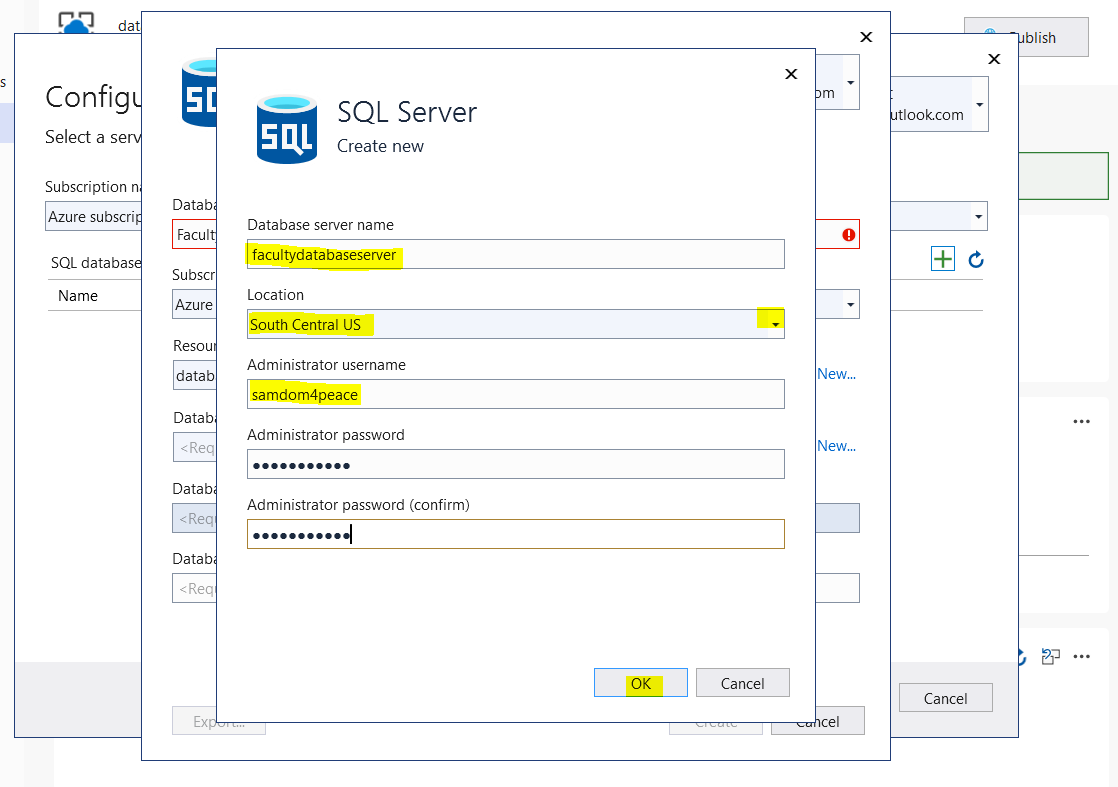This screenshot has width=1118, height=787.
Task: Open the Location dropdown arrow
Action: (775, 324)
